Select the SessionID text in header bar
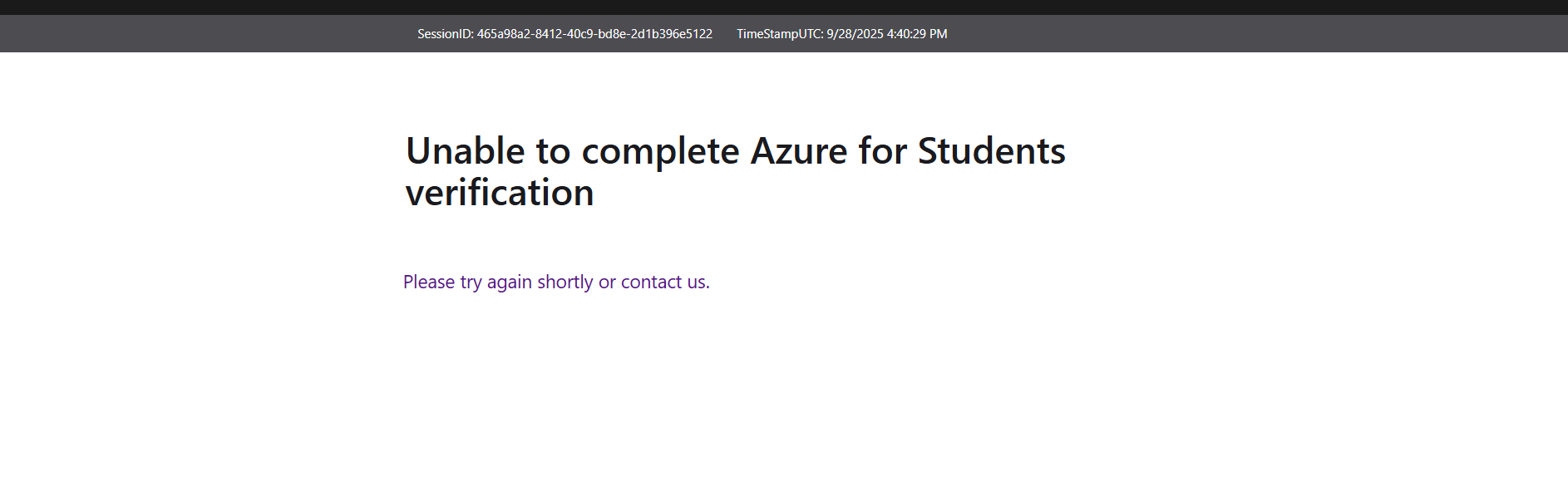This screenshot has width=1568, height=496. click(565, 34)
